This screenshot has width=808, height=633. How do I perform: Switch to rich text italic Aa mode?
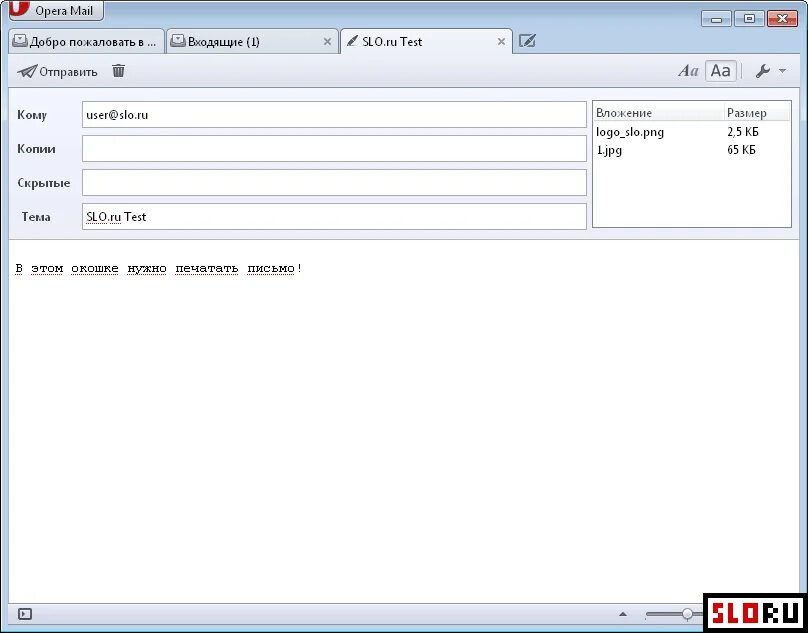click(x=688, y=71)
